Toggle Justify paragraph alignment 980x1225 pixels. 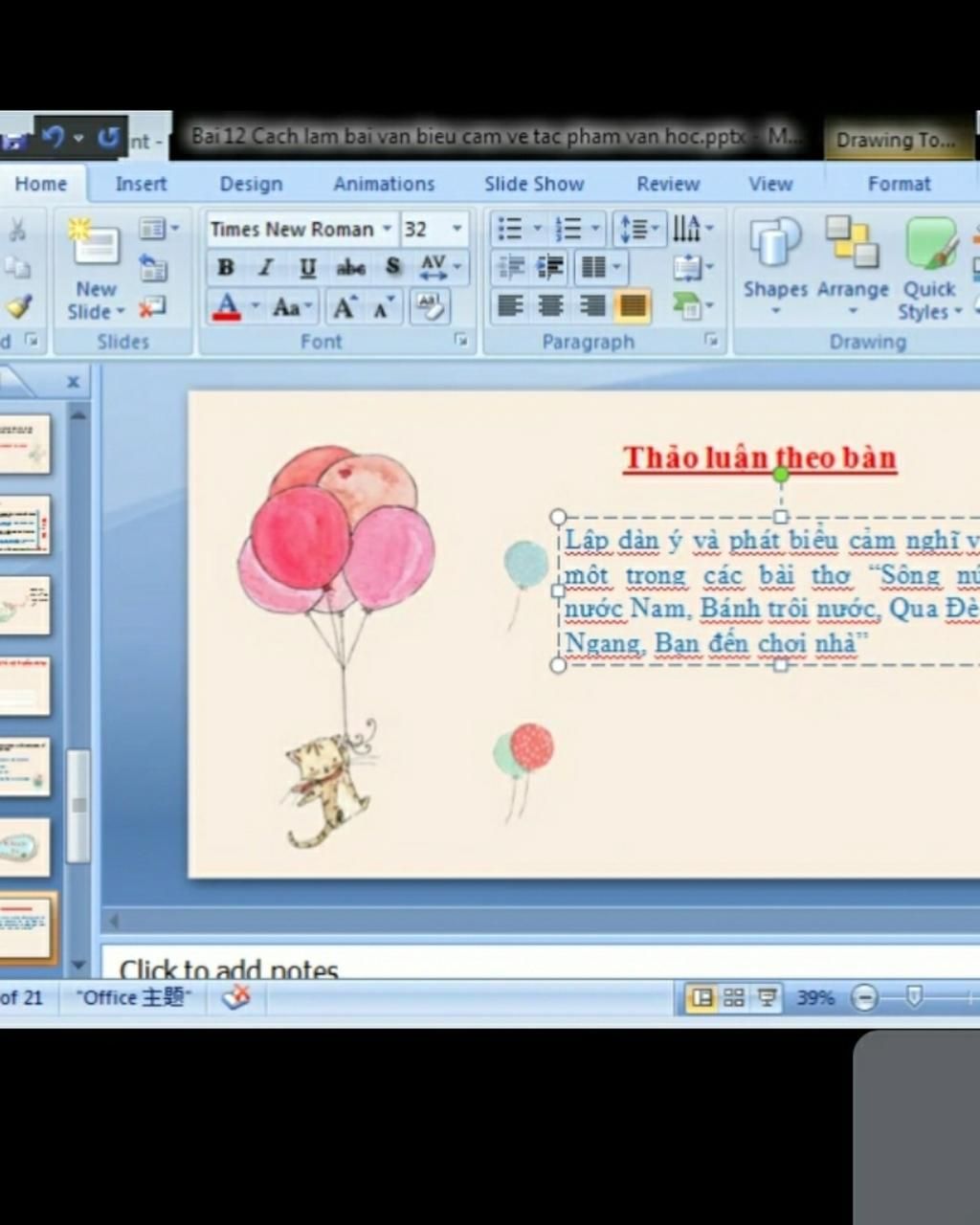pos(632,306)
